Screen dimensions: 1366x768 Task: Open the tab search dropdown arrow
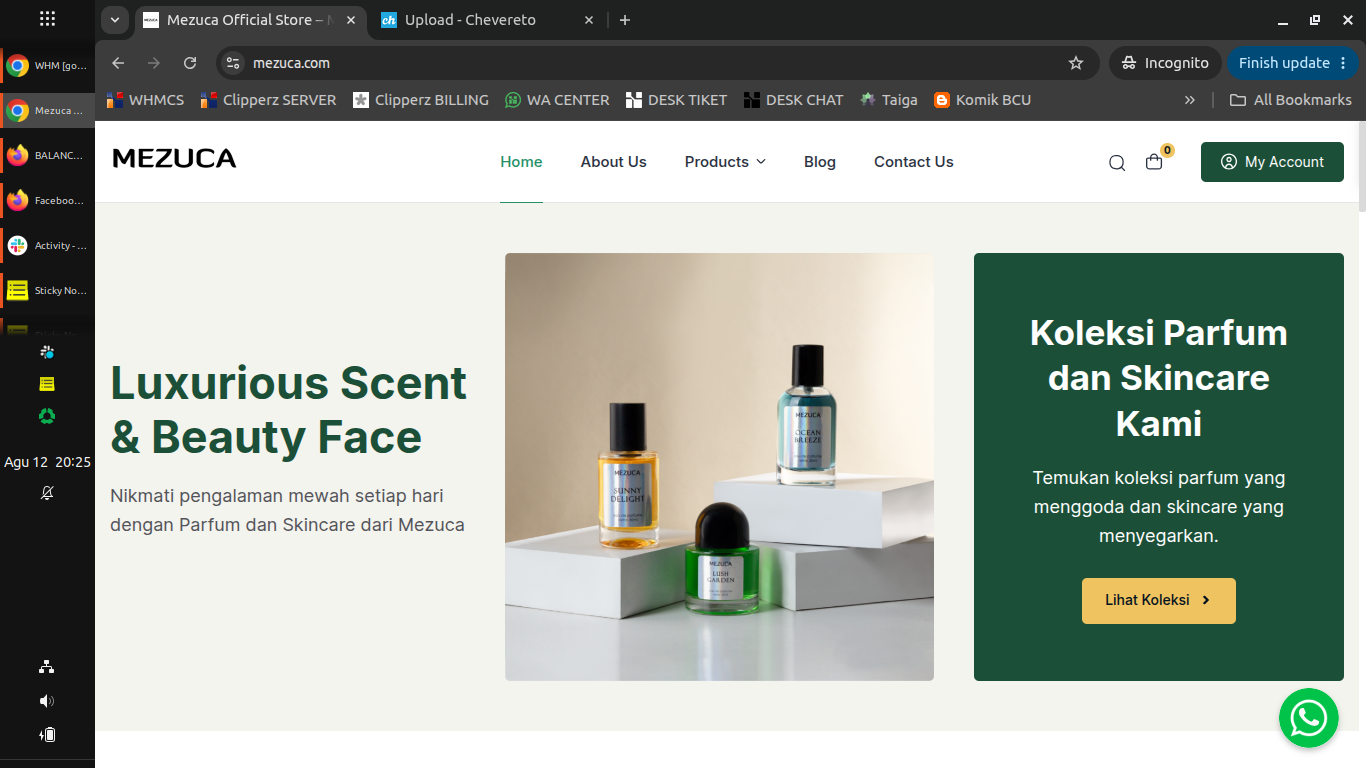114,20
